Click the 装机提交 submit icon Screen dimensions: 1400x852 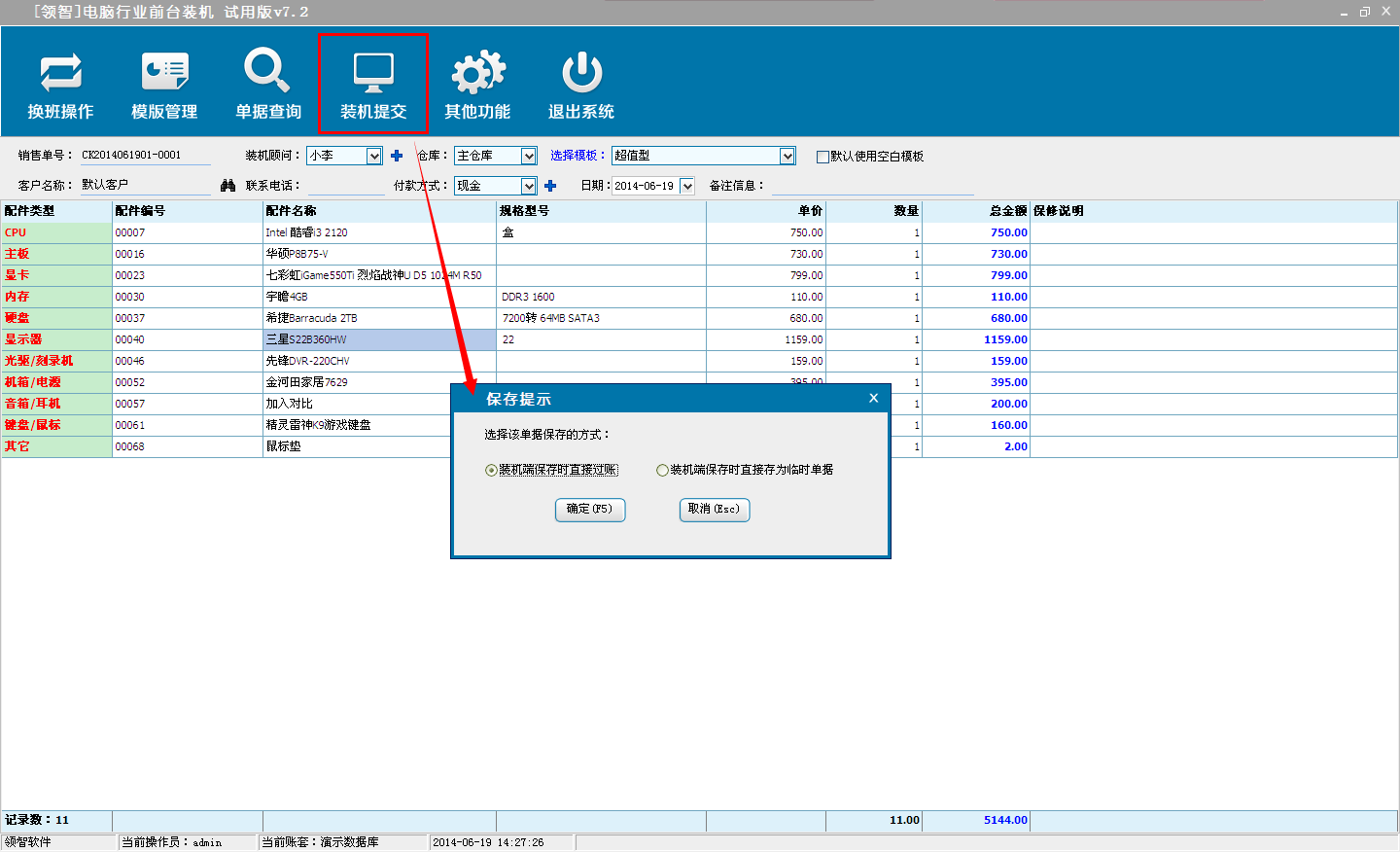373,73
